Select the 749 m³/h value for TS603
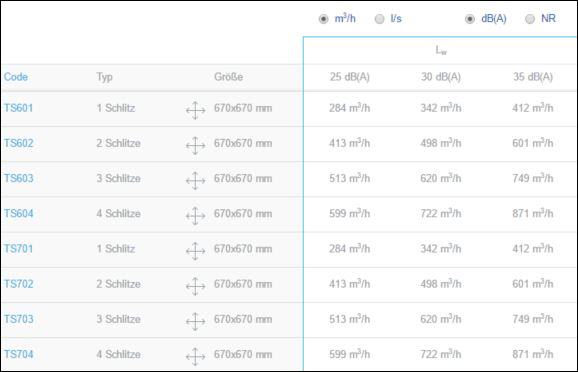 533,178
